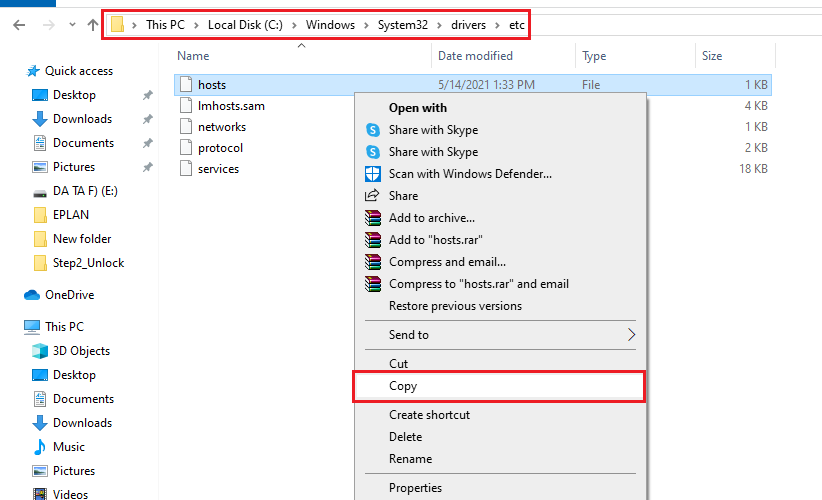Viewport: 822px width, 500px height.
Task: Select Copy from the context menu
Action: (x=403, y=386)
